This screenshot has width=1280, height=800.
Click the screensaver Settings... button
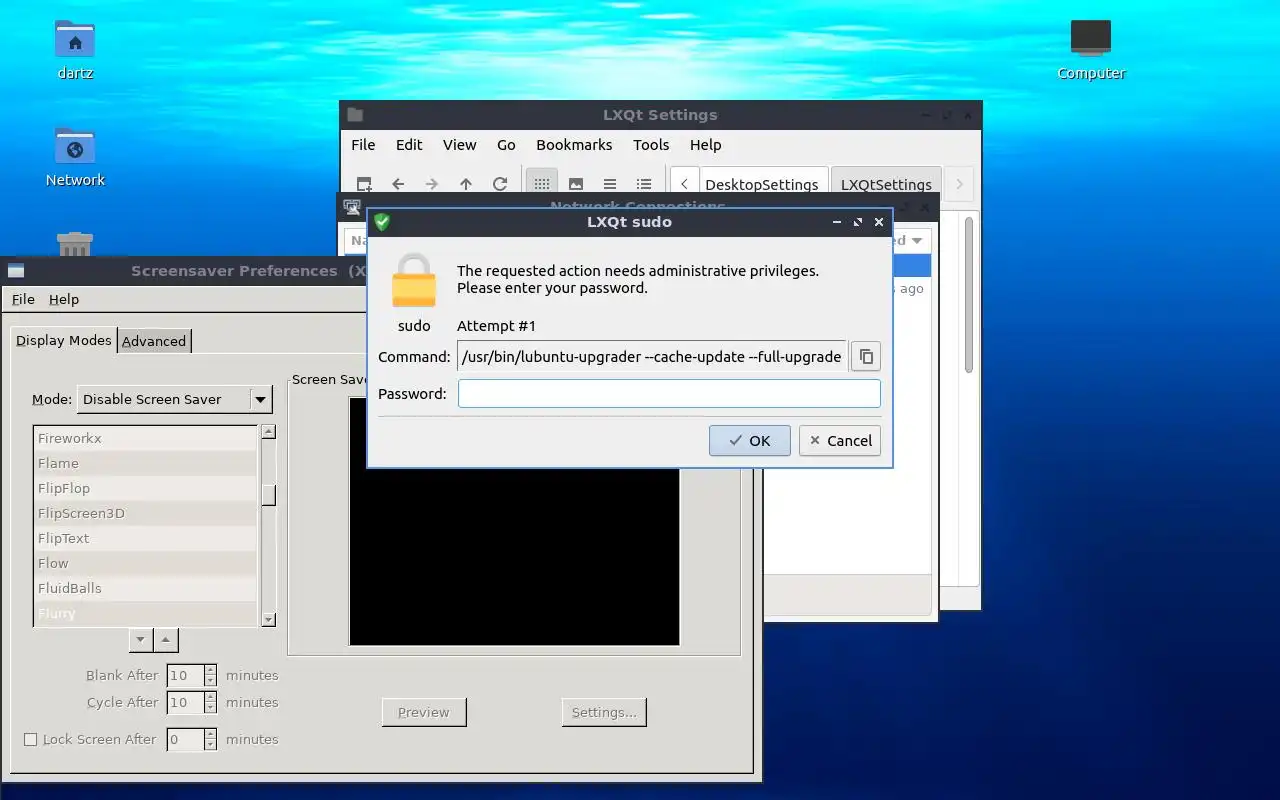pyautogui.click(x=604, y=713)
